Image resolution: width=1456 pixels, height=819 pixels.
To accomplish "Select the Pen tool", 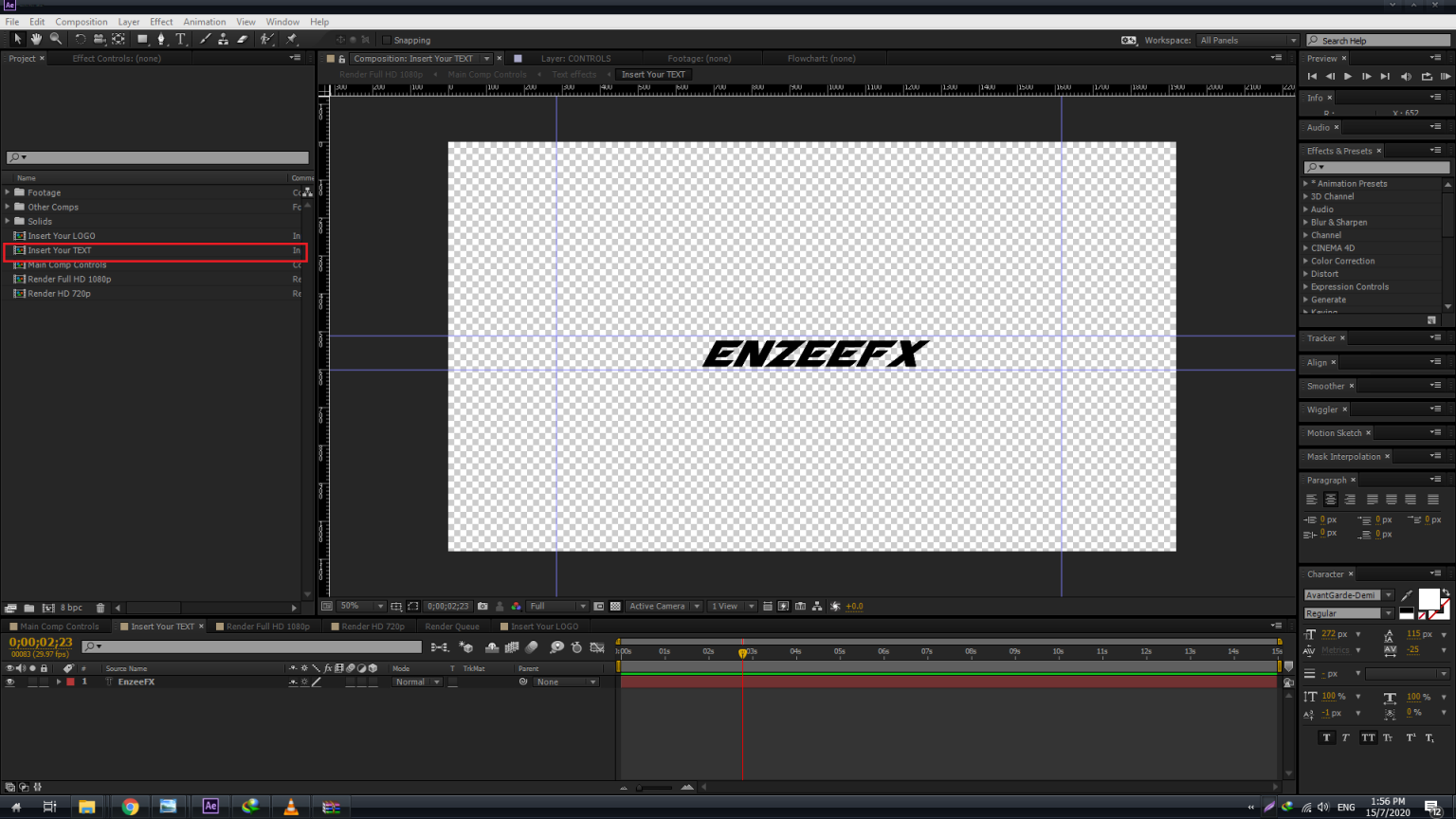I will click(161, 39).
